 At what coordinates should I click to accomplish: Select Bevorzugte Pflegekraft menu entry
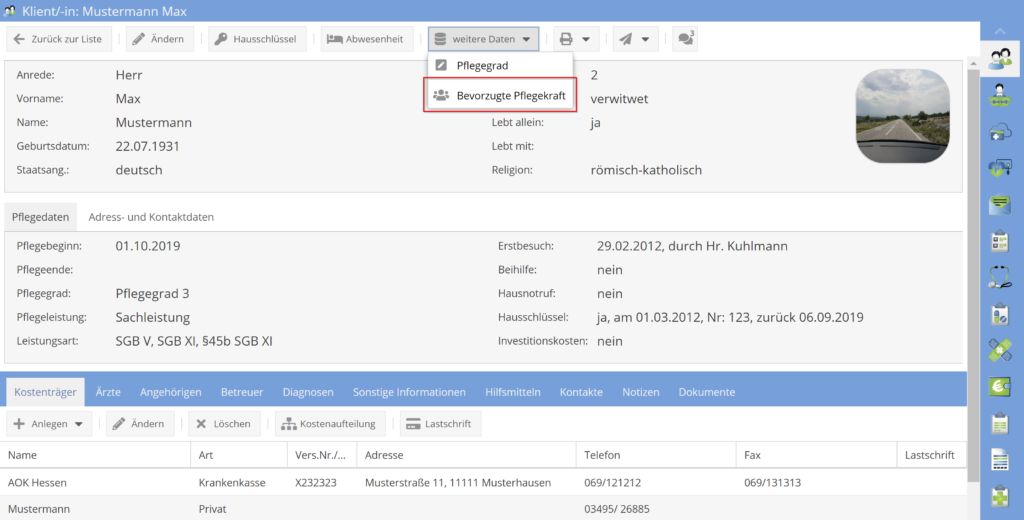pyautogui.click(x=500, y=96)
